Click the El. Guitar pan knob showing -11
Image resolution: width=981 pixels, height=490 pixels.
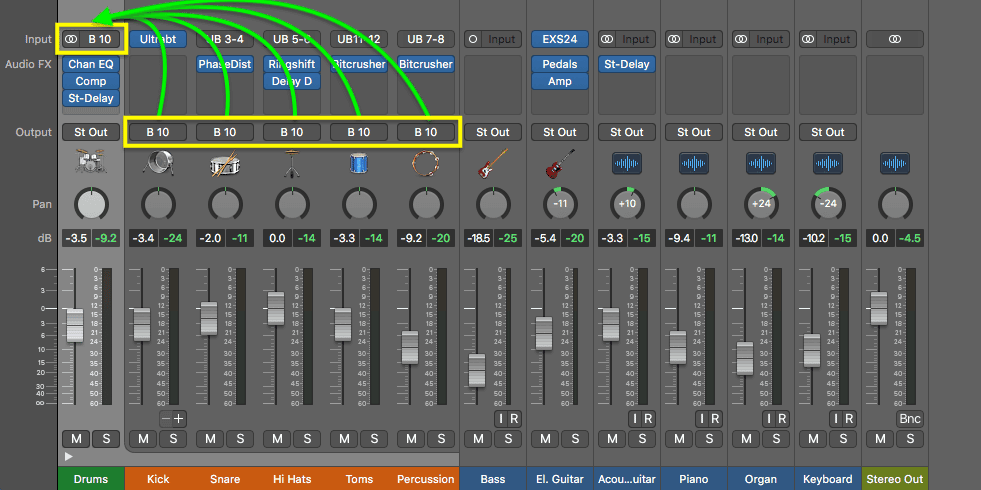pyautogui.click(x=560, y=204)
